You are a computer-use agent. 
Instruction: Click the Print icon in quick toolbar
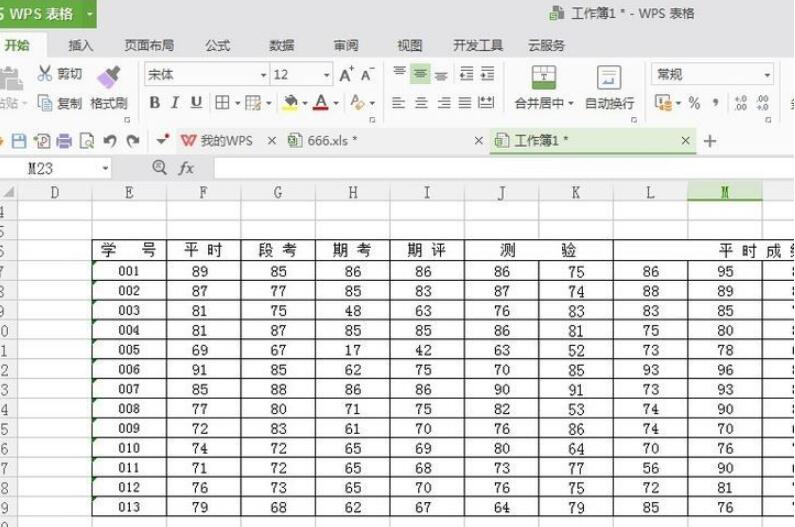coord(64,140)
